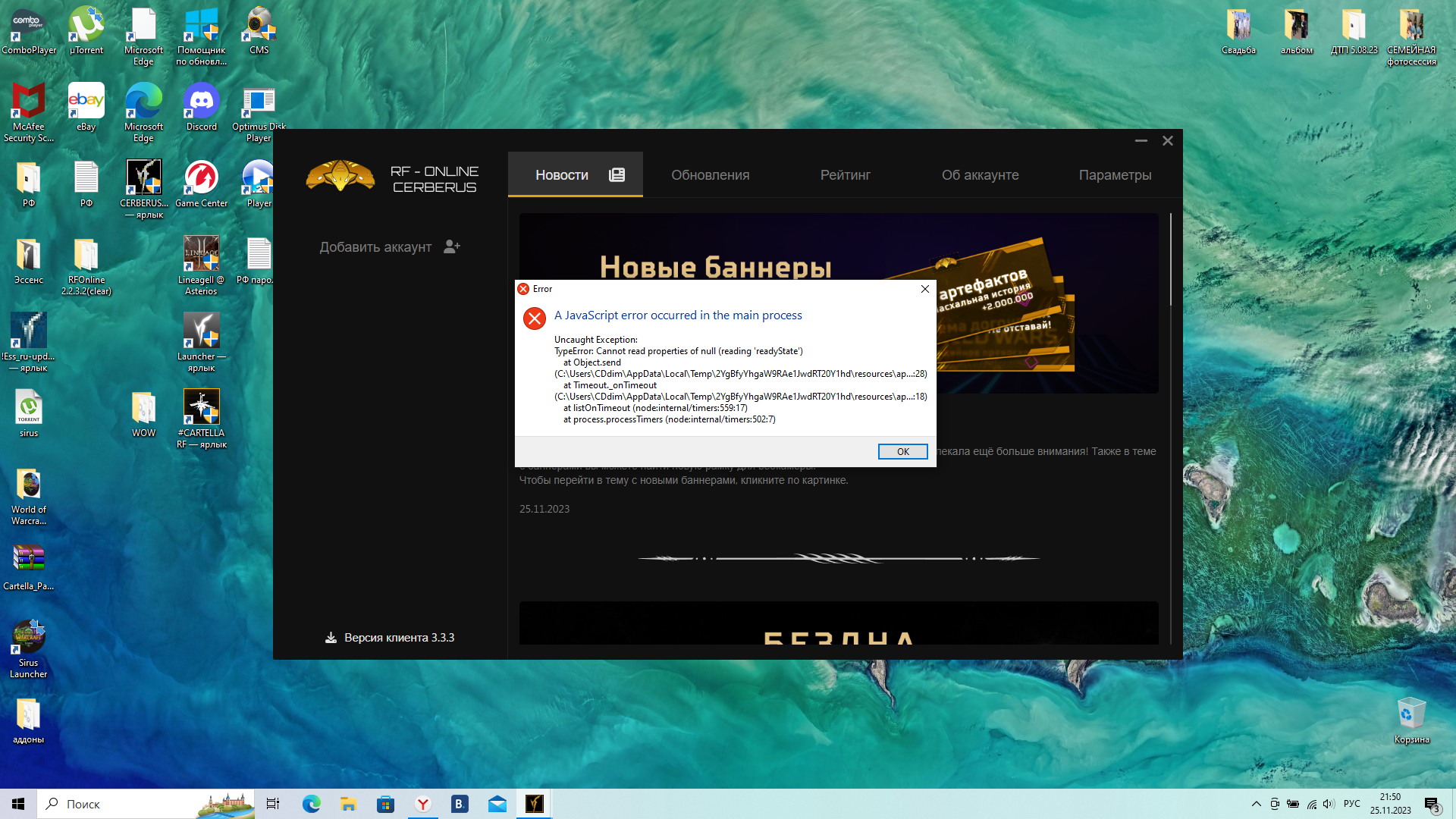Viewport: 1456px width, 819px height.
Task: Minimize the RF-Online Cerberus launcher window
Action: pyautogui.click(x=1141, y=141)
